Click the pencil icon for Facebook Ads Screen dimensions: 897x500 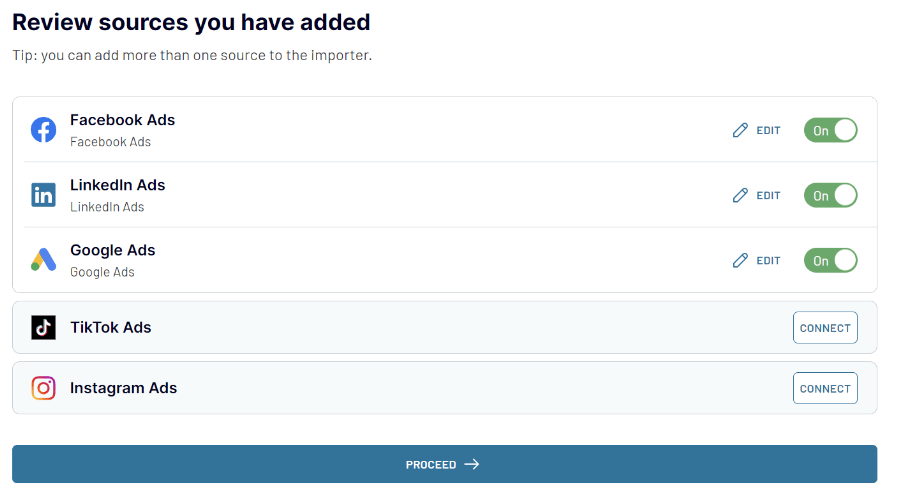(740, 130)
